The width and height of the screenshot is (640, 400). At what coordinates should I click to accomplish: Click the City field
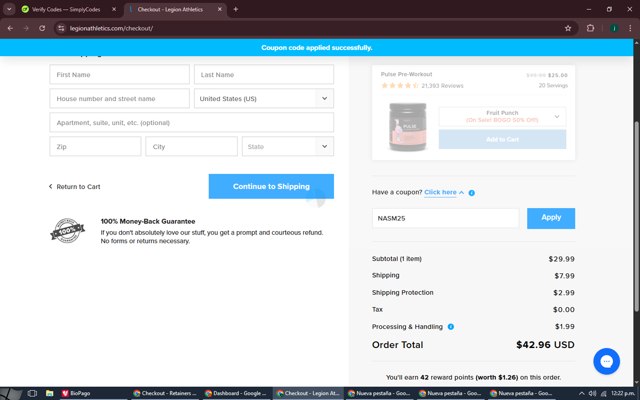pyautogui.click(x=191, y=147)
